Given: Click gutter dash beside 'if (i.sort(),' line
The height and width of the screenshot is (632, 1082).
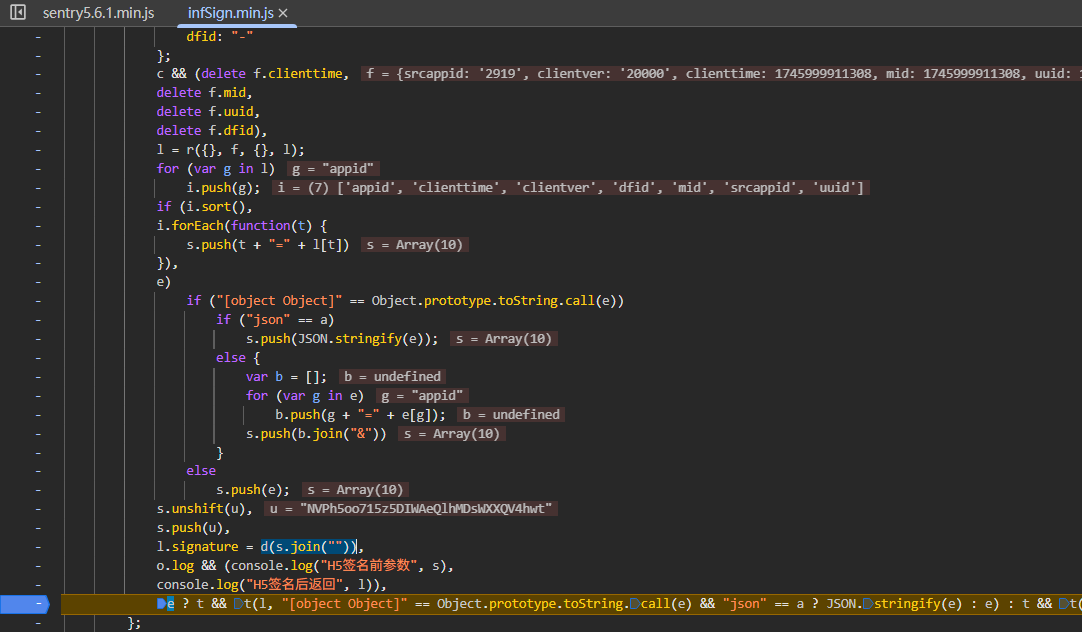Looking at the screenshot, I should (x=39, y=207).
